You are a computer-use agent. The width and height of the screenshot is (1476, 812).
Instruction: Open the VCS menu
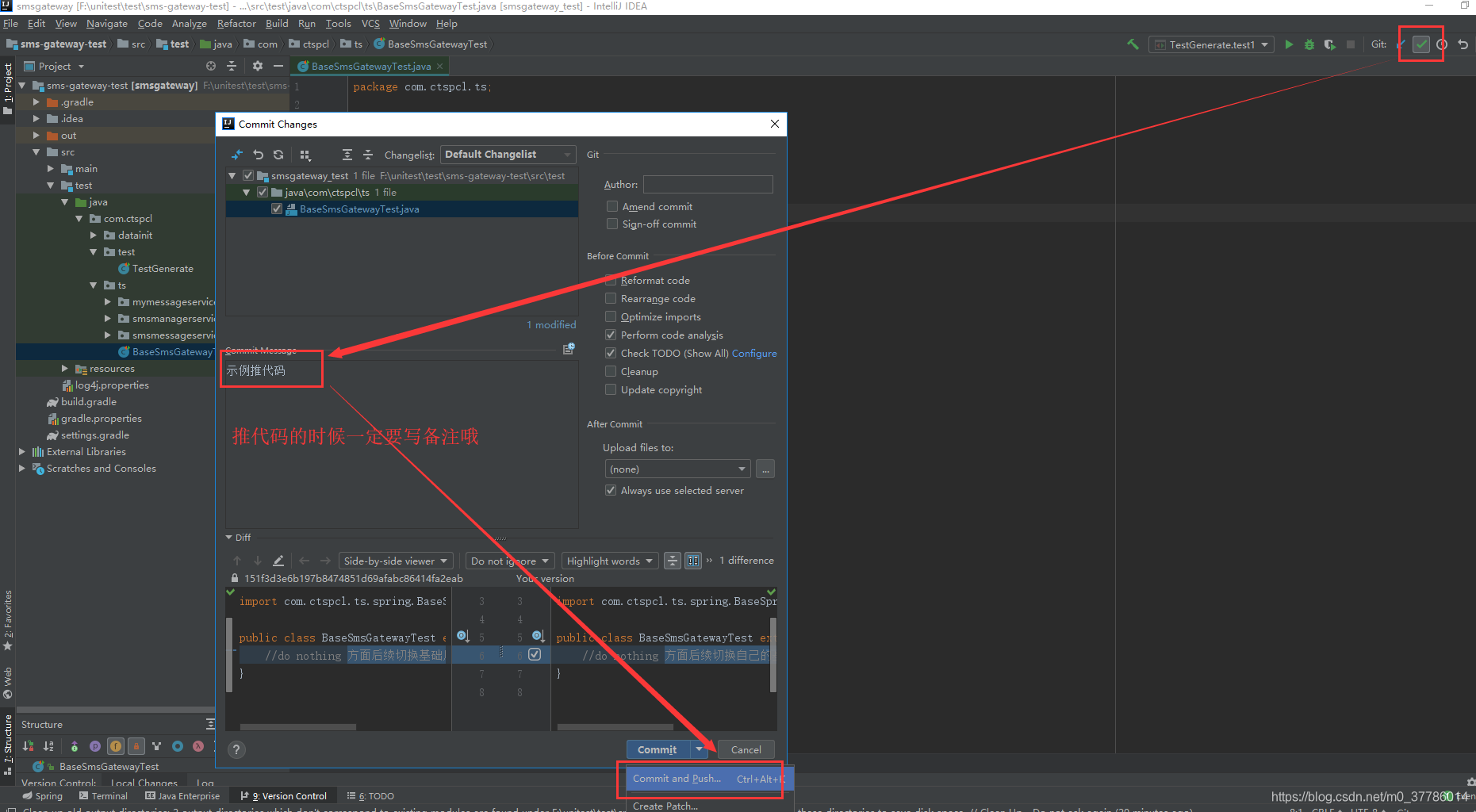[370, 24]
